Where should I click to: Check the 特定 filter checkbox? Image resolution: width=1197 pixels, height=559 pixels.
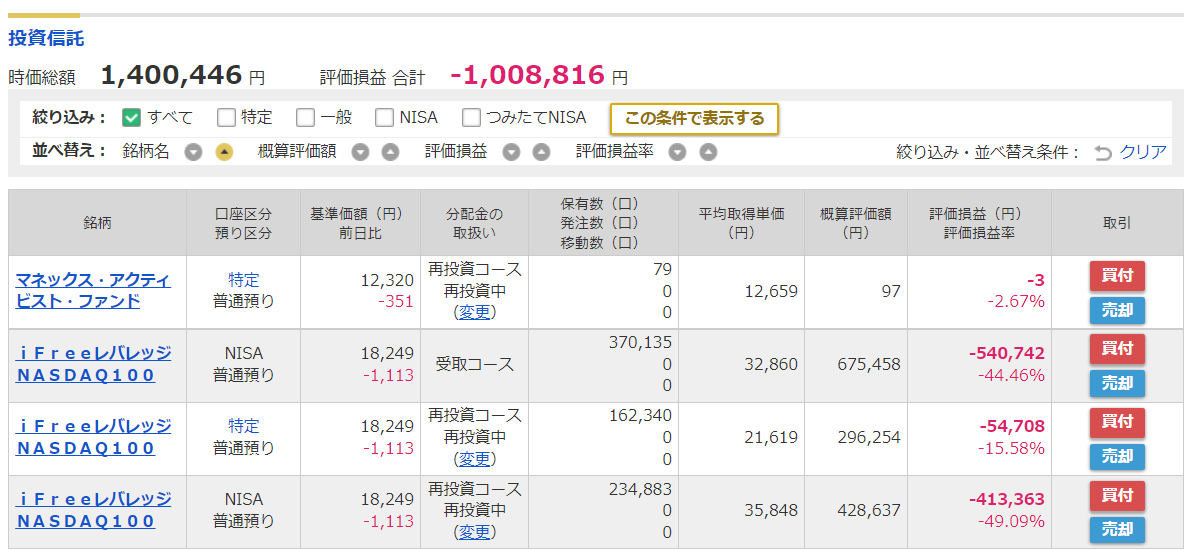(226, 118)
